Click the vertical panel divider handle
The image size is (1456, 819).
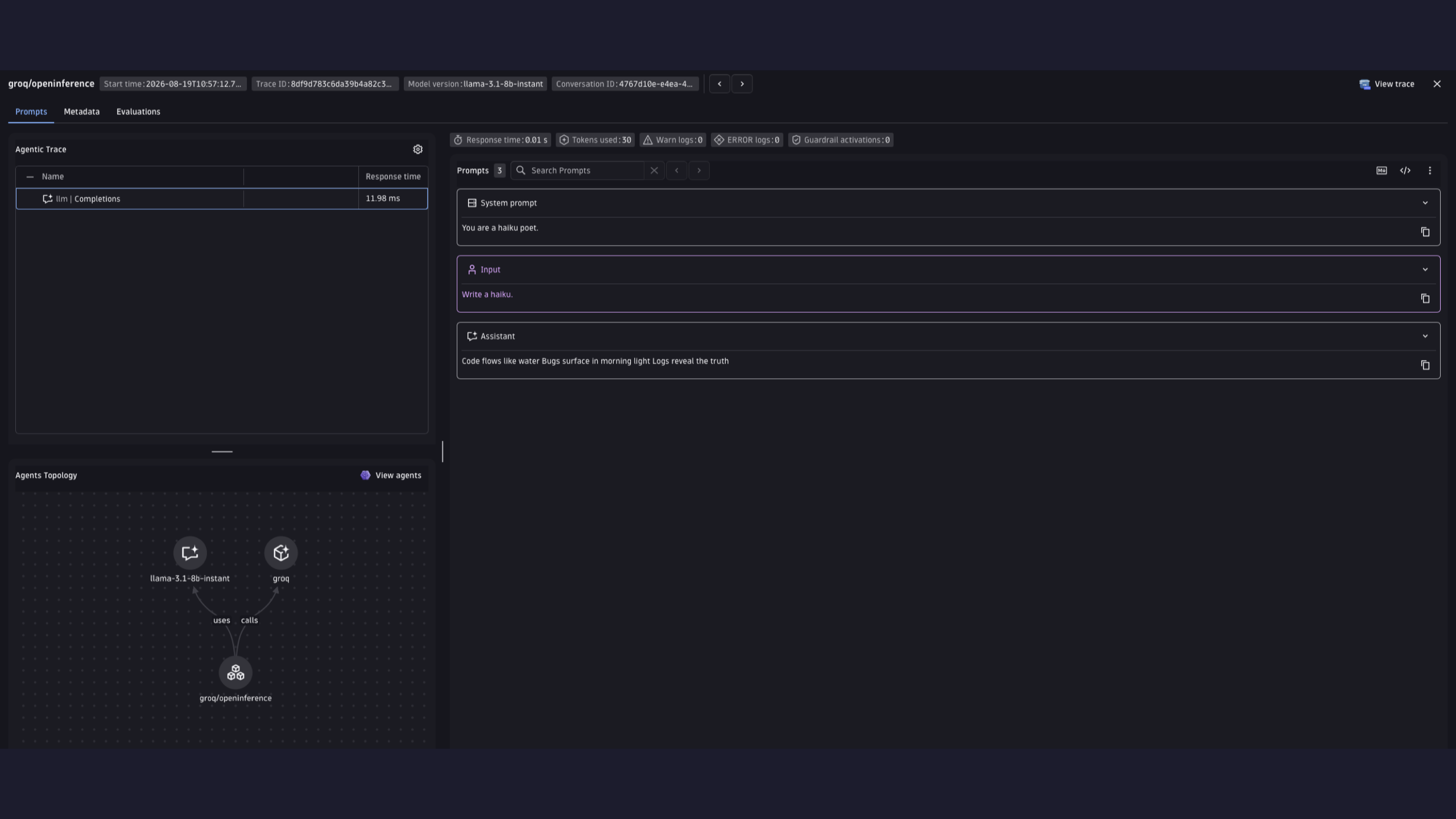(x=442, y=452)
